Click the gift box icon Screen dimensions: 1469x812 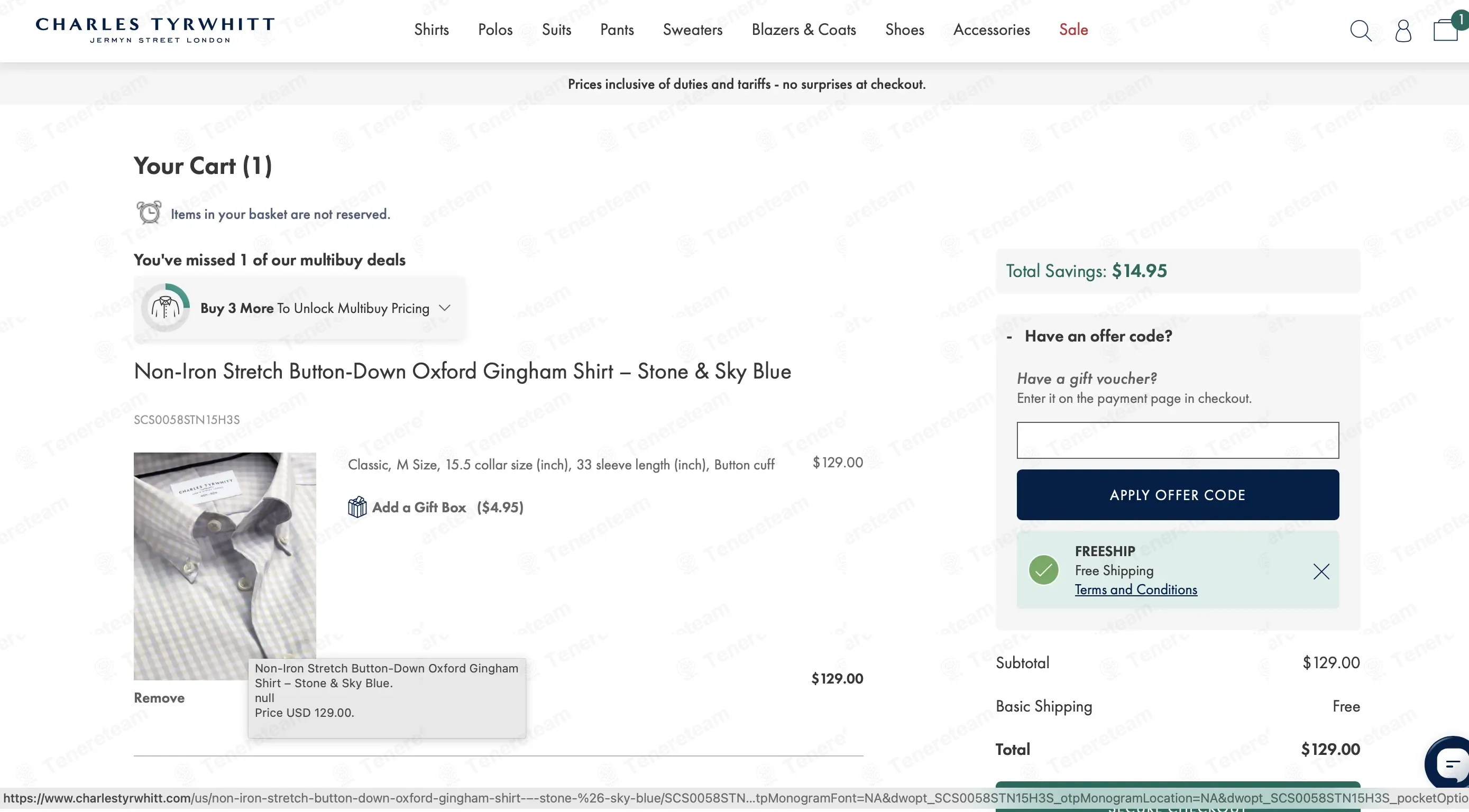(x=357, y=507)
